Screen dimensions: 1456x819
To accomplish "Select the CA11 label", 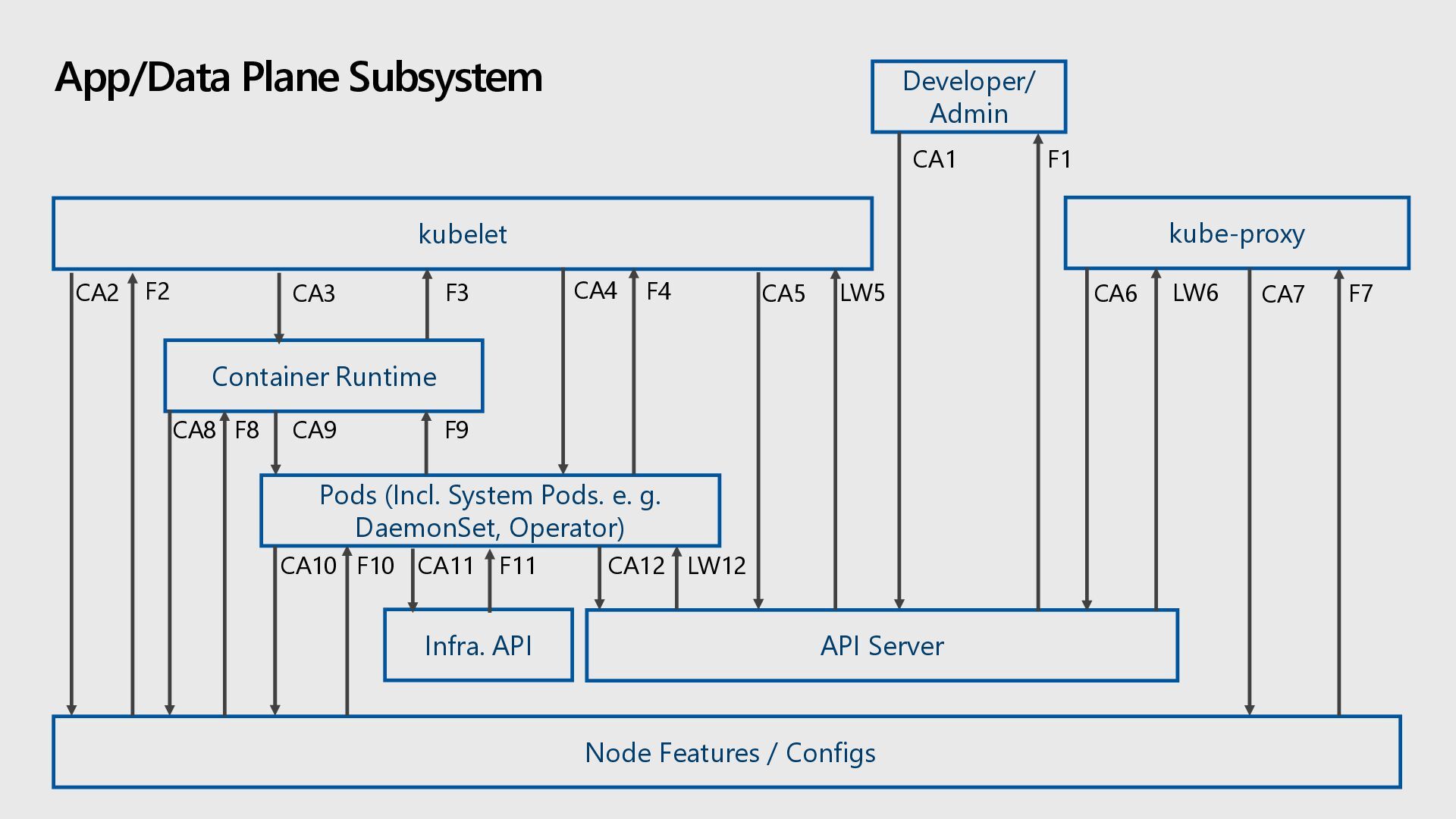I will [x=446, y=566].
